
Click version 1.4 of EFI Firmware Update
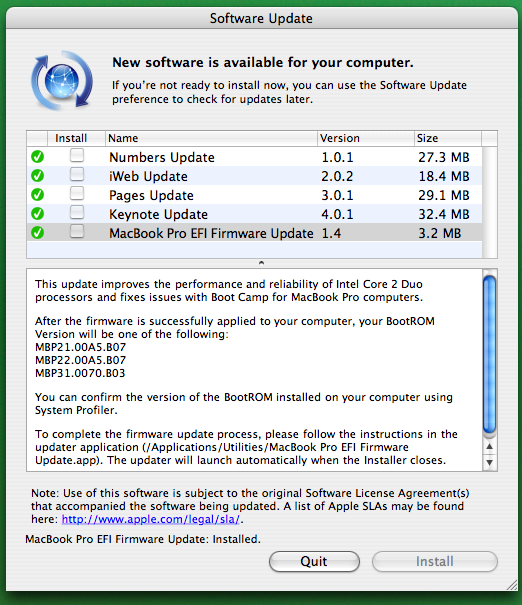coord(331,233)
